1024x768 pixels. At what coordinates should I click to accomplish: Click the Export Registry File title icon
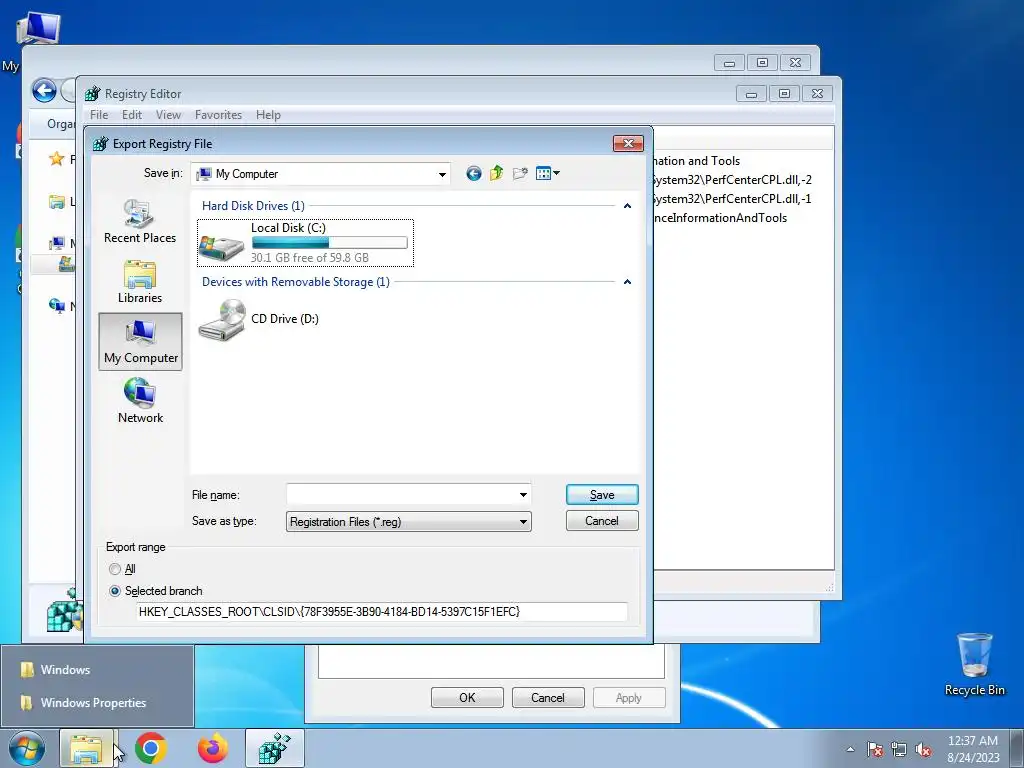tap(101, 144)
